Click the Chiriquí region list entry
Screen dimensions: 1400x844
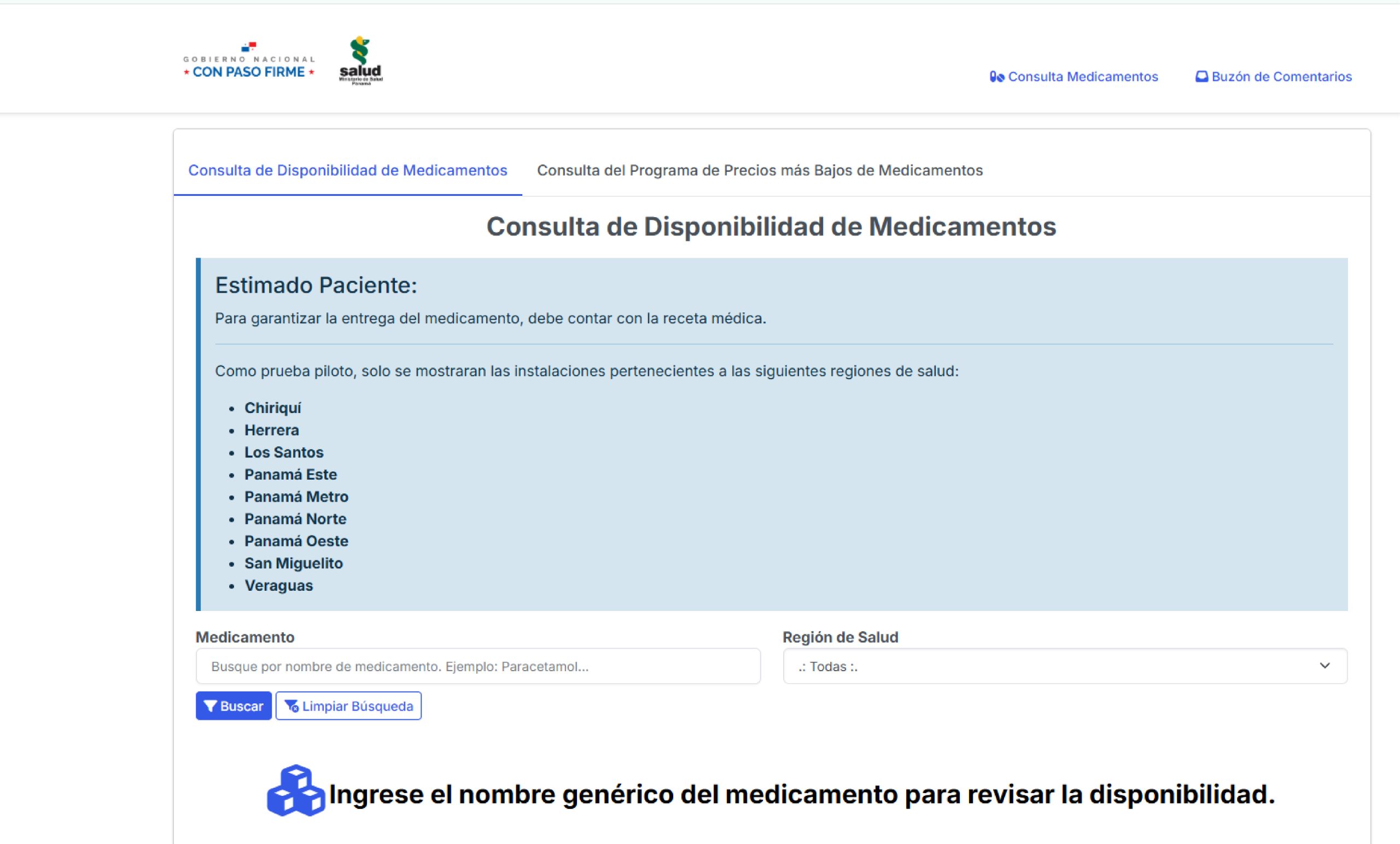point(273,408)
